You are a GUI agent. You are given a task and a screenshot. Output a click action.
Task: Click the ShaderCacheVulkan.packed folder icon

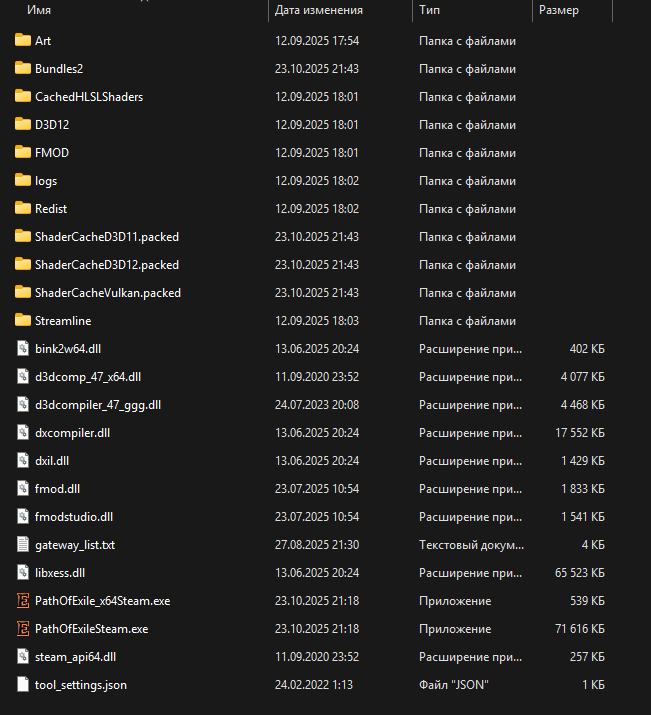tap(23, 292)
